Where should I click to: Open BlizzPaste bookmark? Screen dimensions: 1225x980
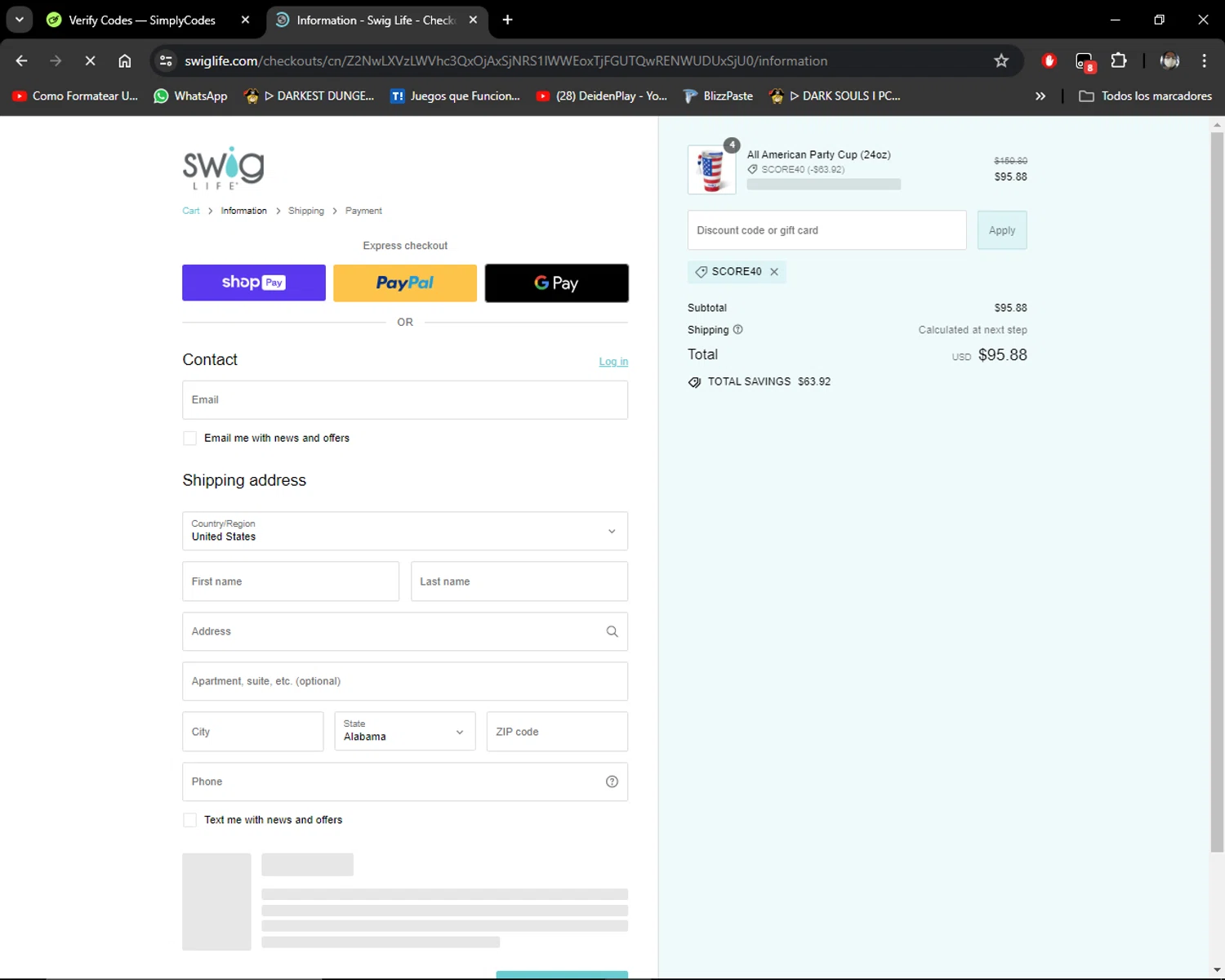pos(718,96)
